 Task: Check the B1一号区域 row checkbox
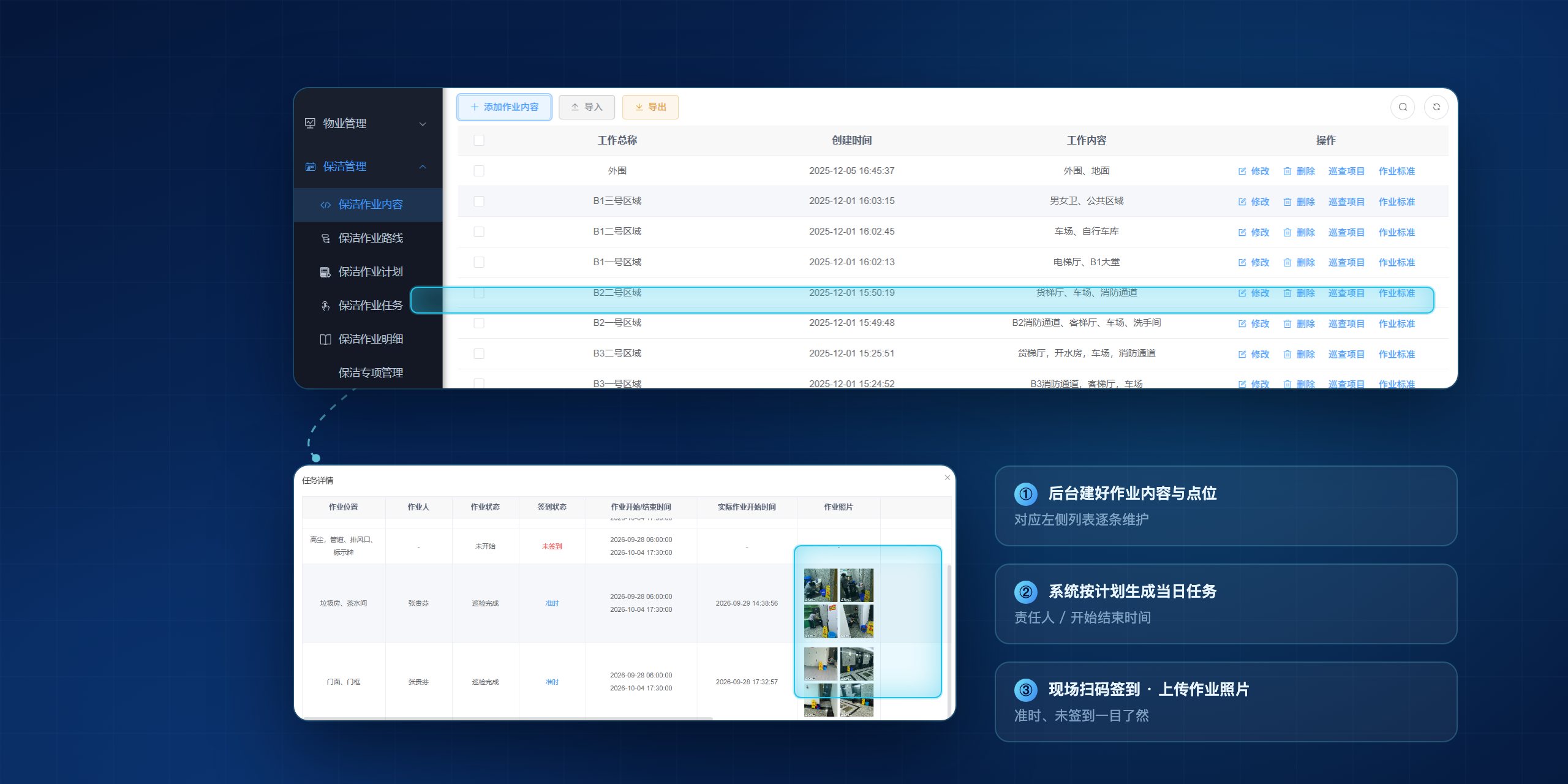coord(479,262)
